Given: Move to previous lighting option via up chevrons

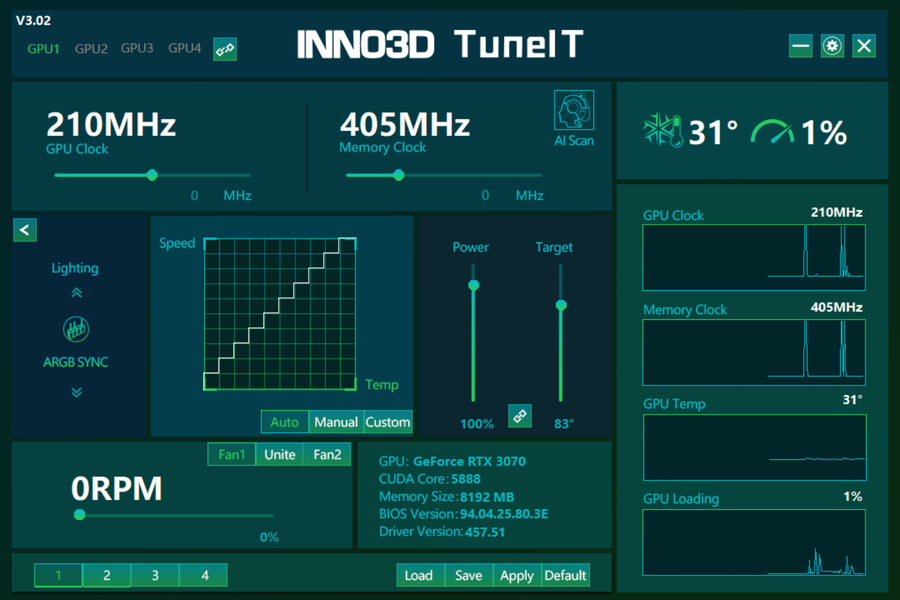Looking at the screenshot, I should [76, 293].
